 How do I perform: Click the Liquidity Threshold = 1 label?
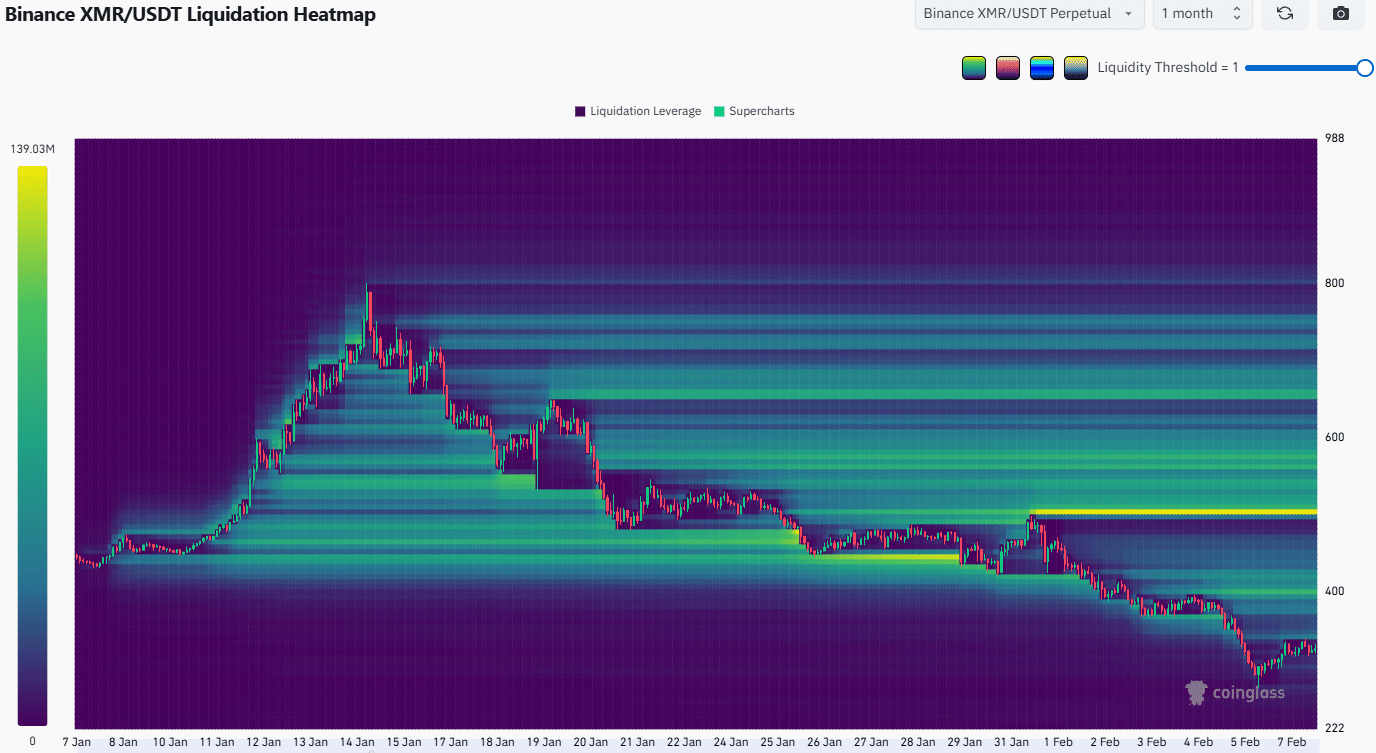pyautogui.click(x=1167, y=68)
